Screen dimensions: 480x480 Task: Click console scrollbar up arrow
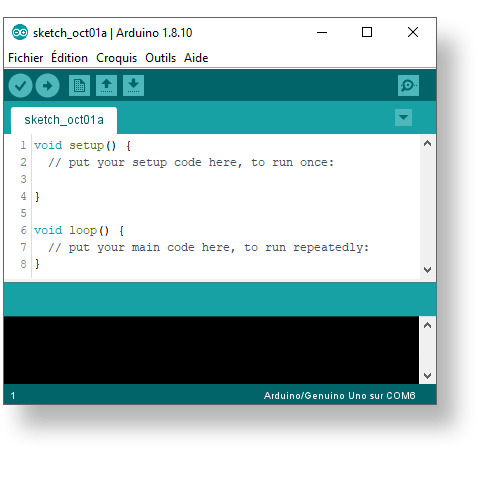coord(427,325)
